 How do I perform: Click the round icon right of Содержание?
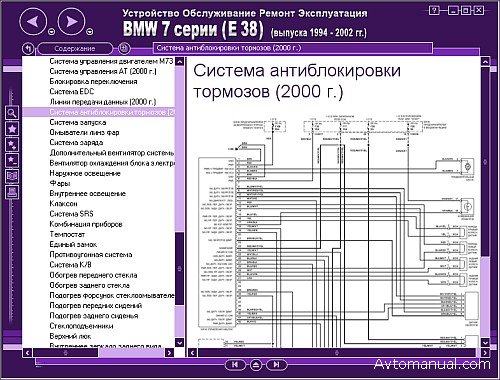[124, 49]
